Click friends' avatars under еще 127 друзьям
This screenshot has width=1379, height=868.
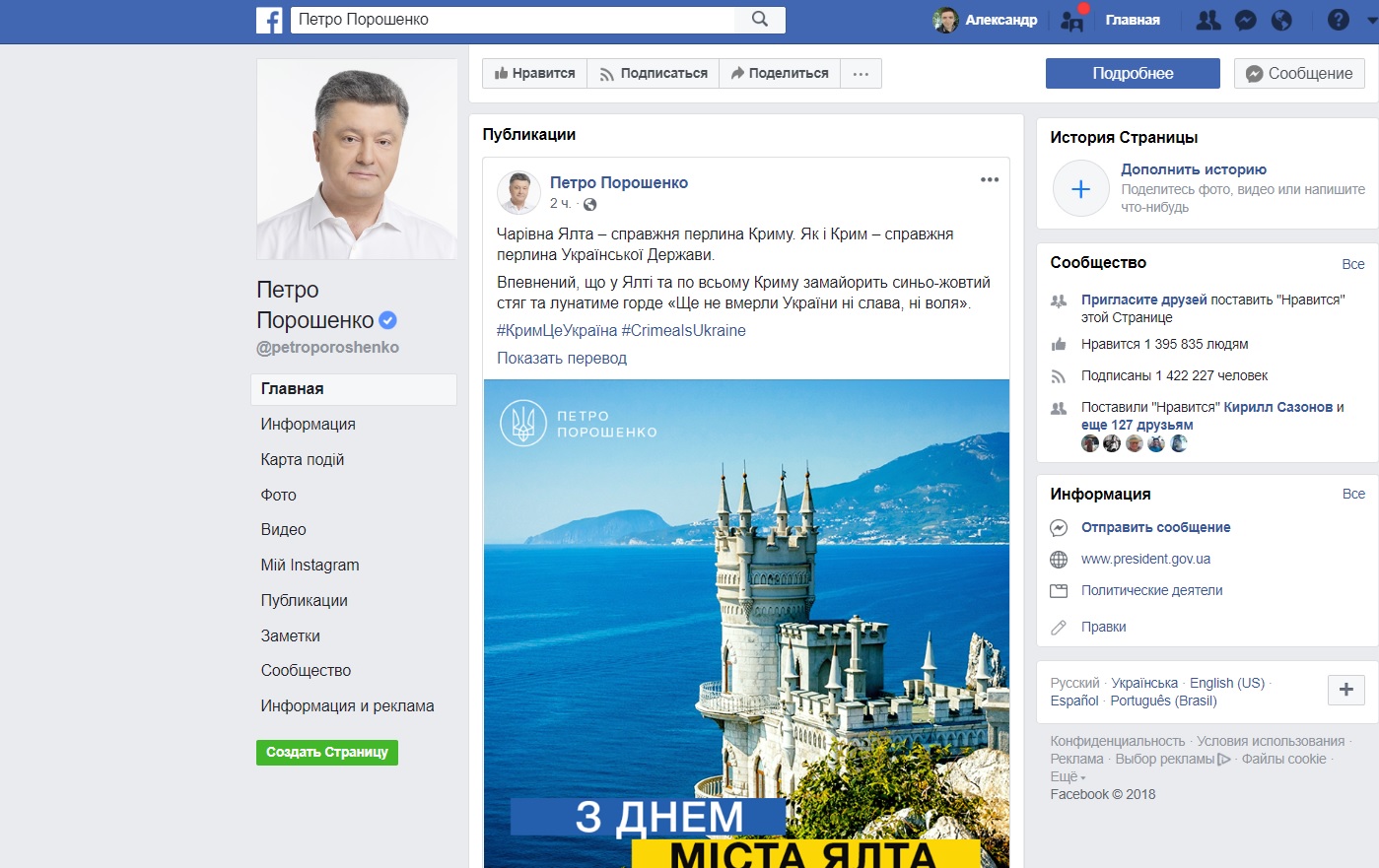coord(1135,443)
